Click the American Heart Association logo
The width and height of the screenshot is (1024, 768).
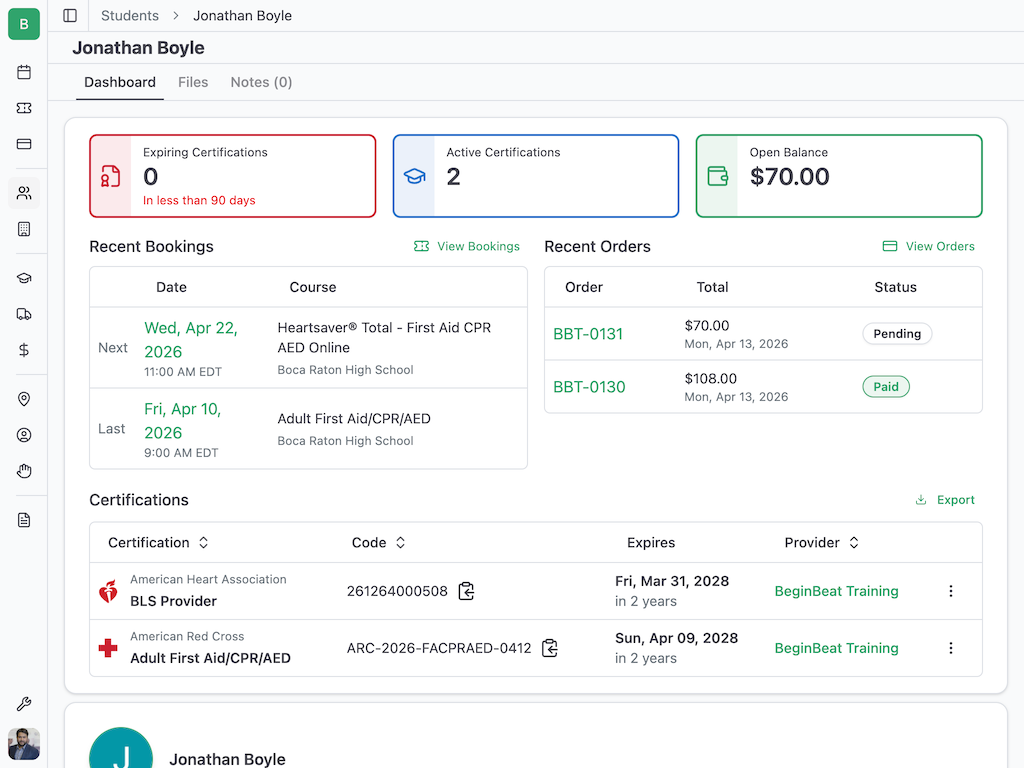coord(108,592)
